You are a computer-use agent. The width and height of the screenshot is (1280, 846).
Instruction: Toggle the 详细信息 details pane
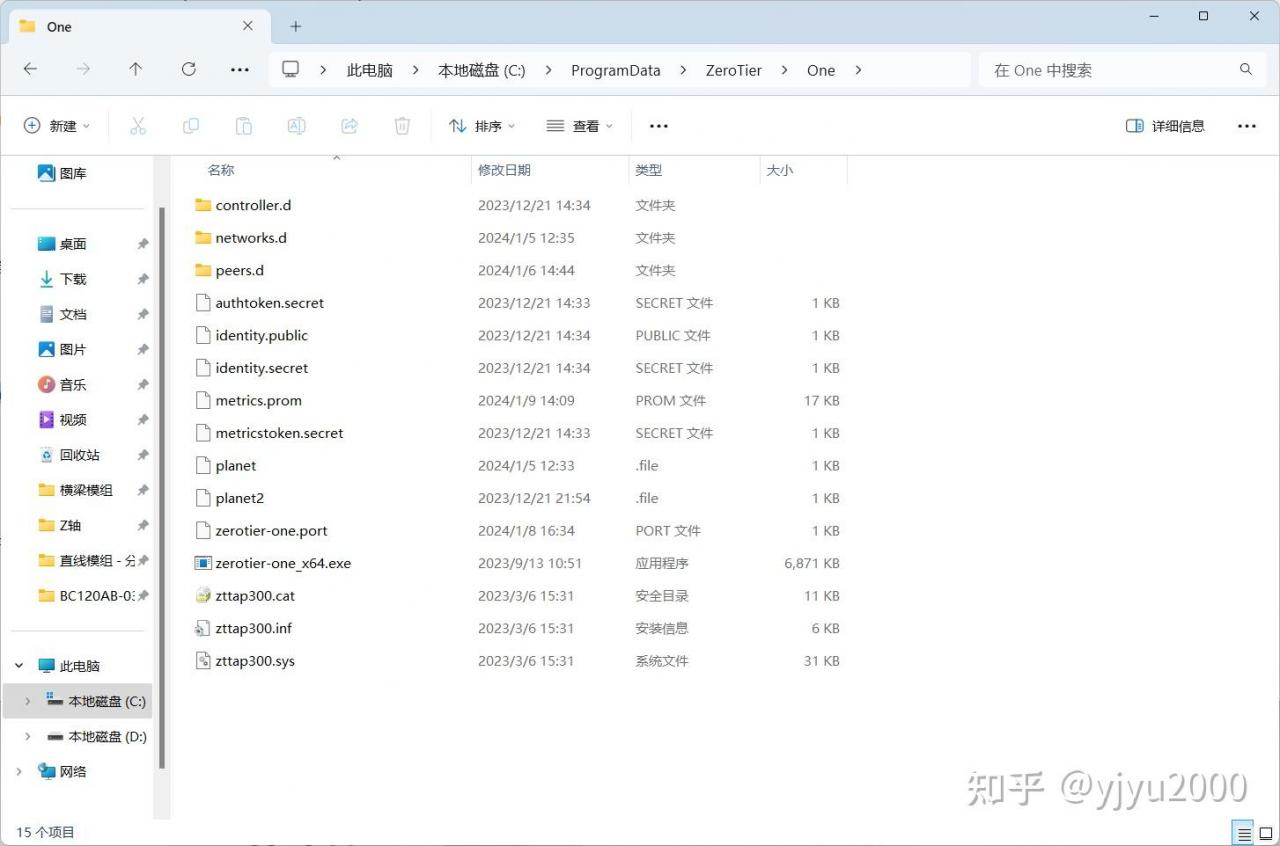pos(1165,126)
